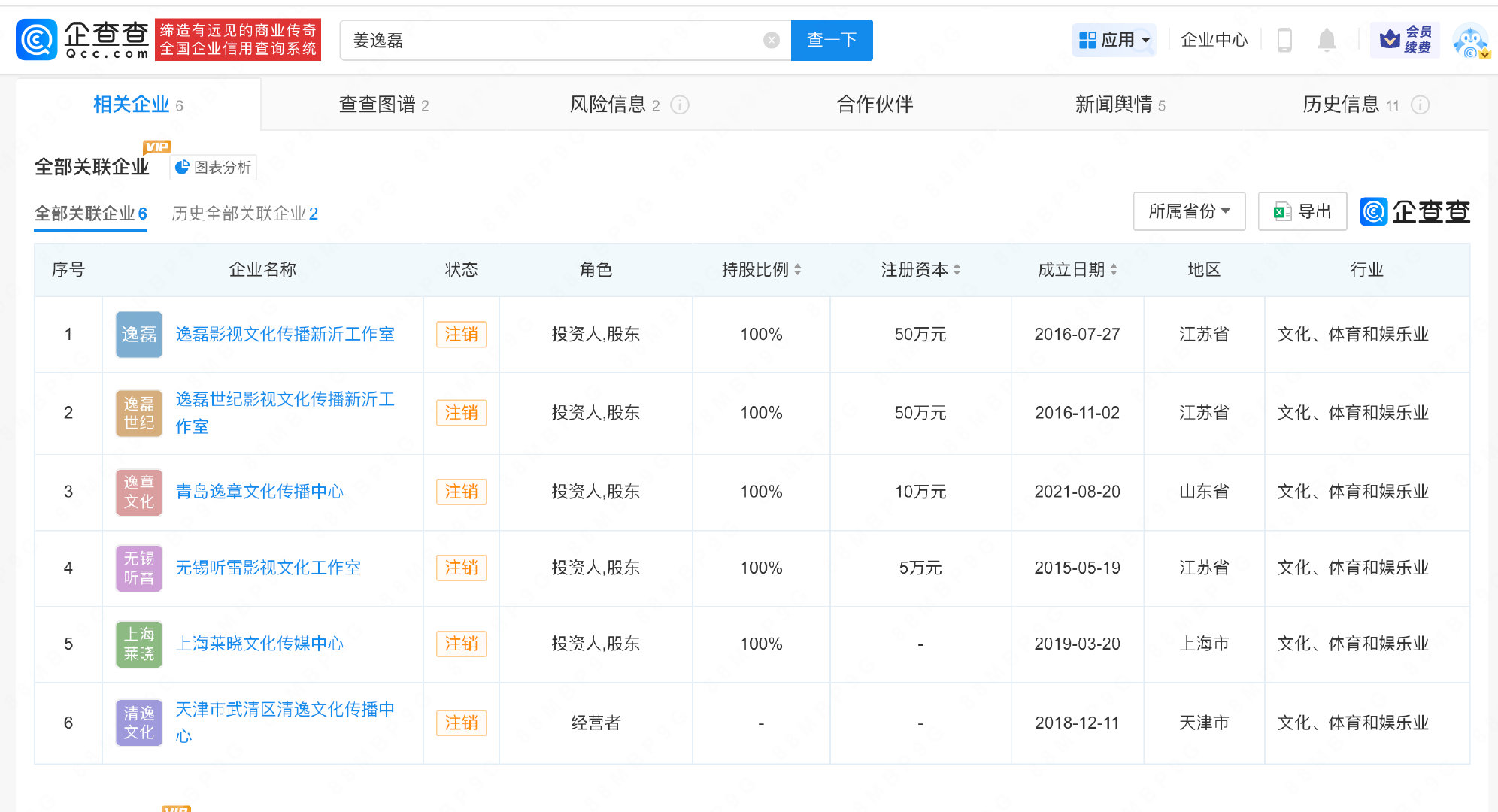This screenshot has width=1498, height=812.
Task: Click the Qcc.com logo icon
Action: (36, 40)
